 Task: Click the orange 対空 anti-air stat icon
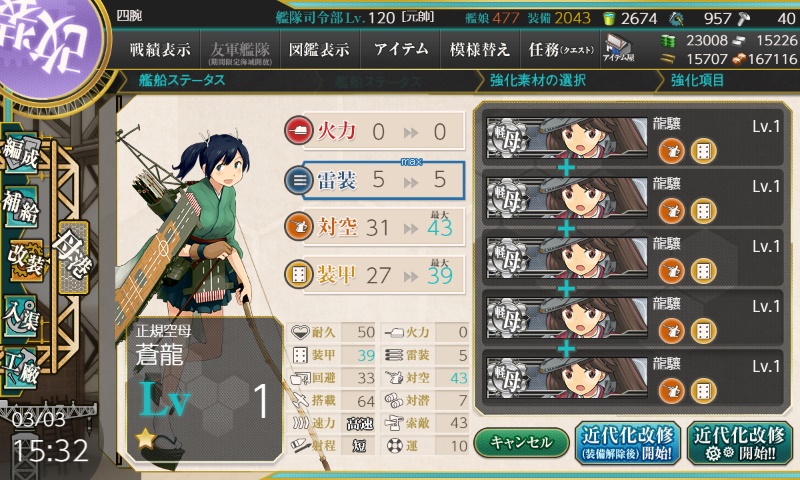[298, 228]
